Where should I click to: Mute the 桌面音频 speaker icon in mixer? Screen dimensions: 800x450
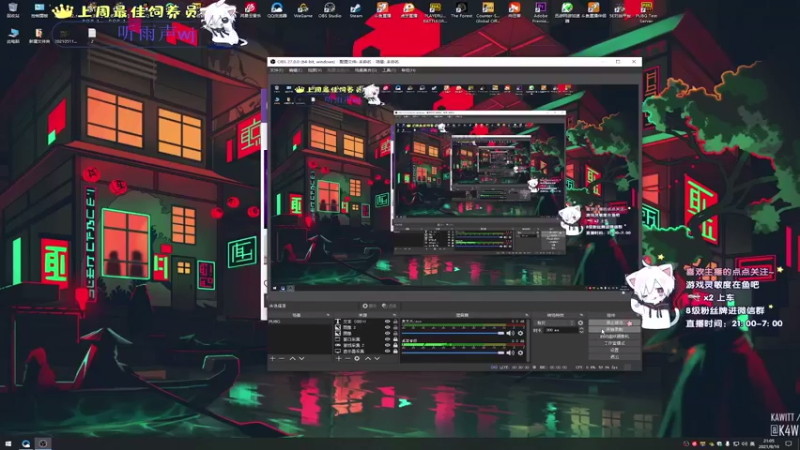click(509, 353)
